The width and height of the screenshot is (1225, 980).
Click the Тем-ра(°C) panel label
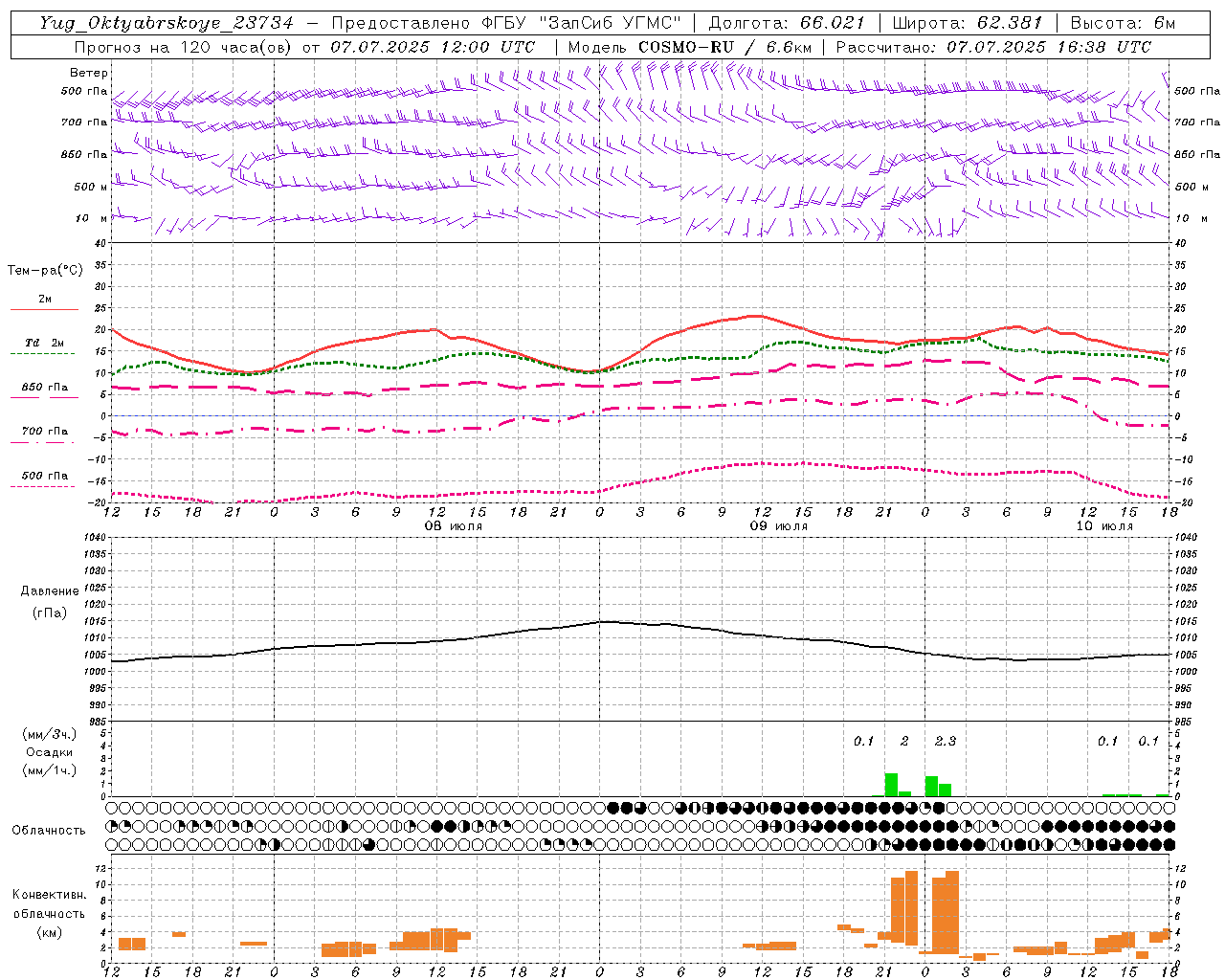[x=45, y=271]
